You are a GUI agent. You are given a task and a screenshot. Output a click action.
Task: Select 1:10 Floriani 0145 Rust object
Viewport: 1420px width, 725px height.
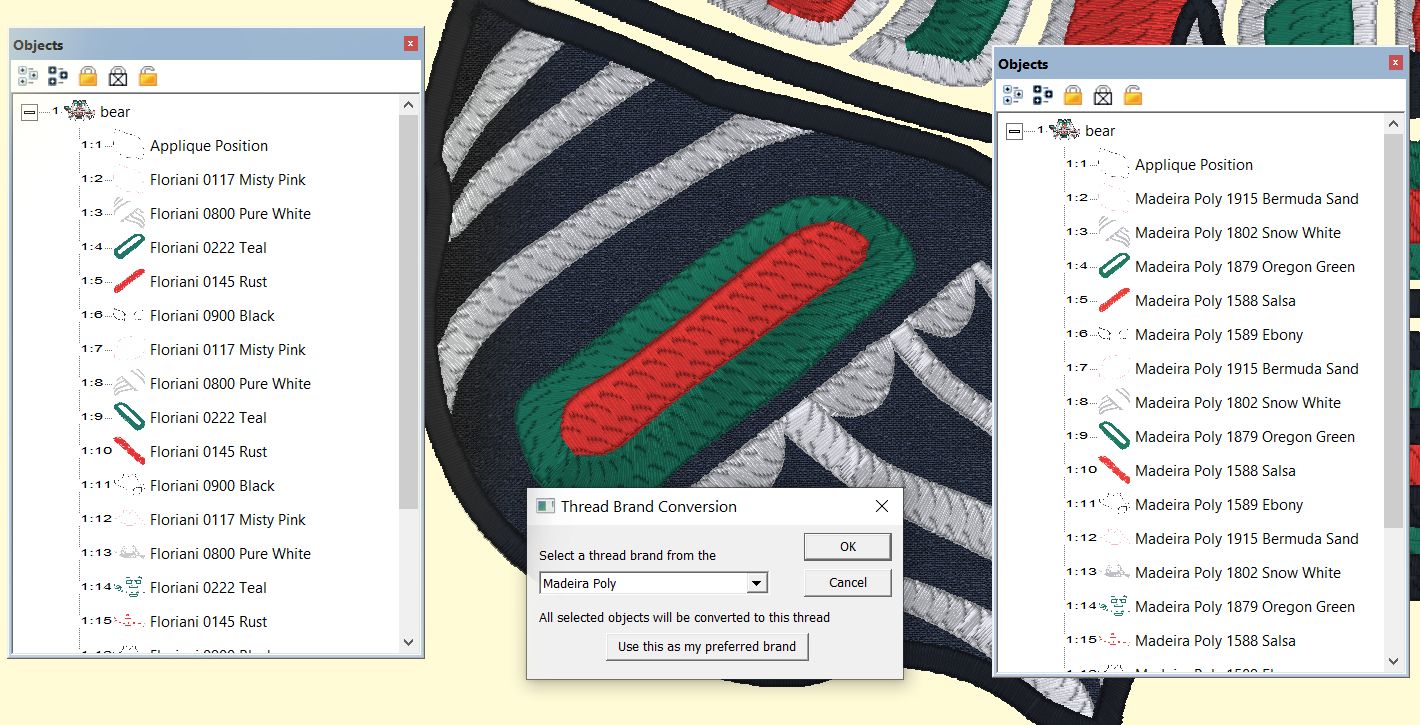[208, 452]
